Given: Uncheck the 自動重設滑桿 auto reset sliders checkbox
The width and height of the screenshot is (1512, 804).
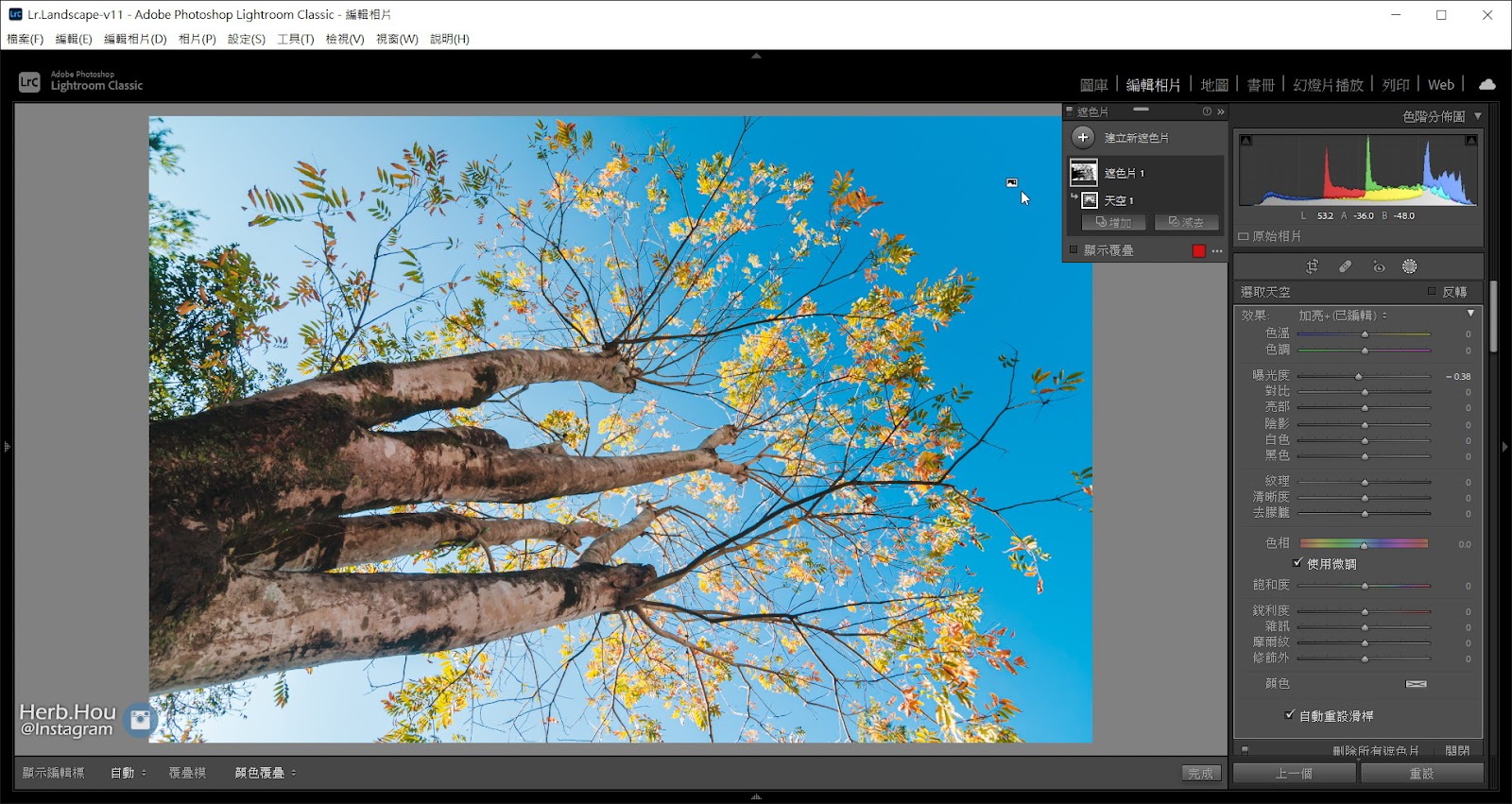Looking at the screenshot, I should (x=1290, y=715).
